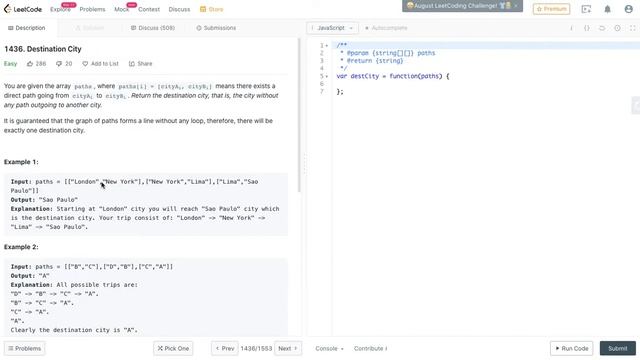
Task: Click the title 1436. Destination City
Action: (x=43, y=49)
